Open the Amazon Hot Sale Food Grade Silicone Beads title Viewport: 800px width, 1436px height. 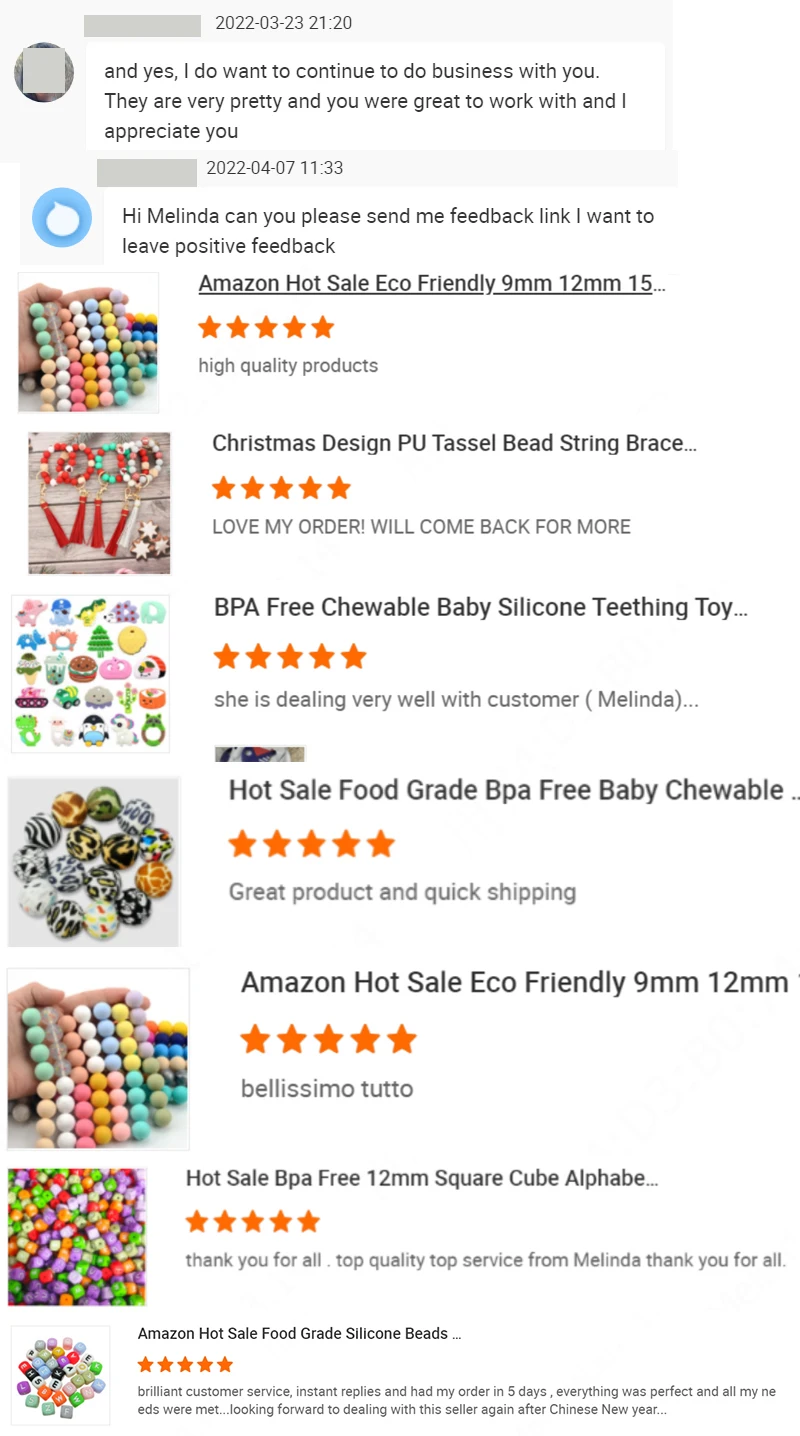[x=299, y=1333]
